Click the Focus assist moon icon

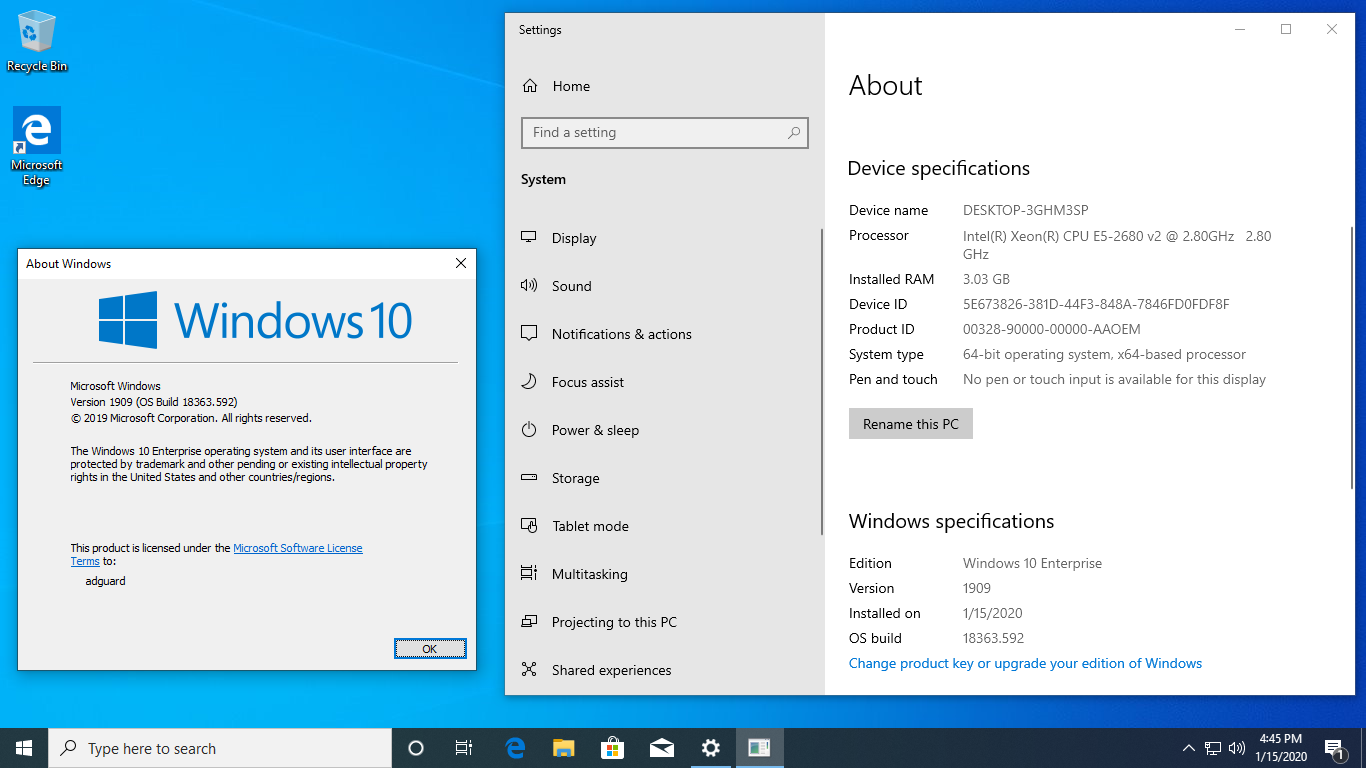click(x=529, y=382)
